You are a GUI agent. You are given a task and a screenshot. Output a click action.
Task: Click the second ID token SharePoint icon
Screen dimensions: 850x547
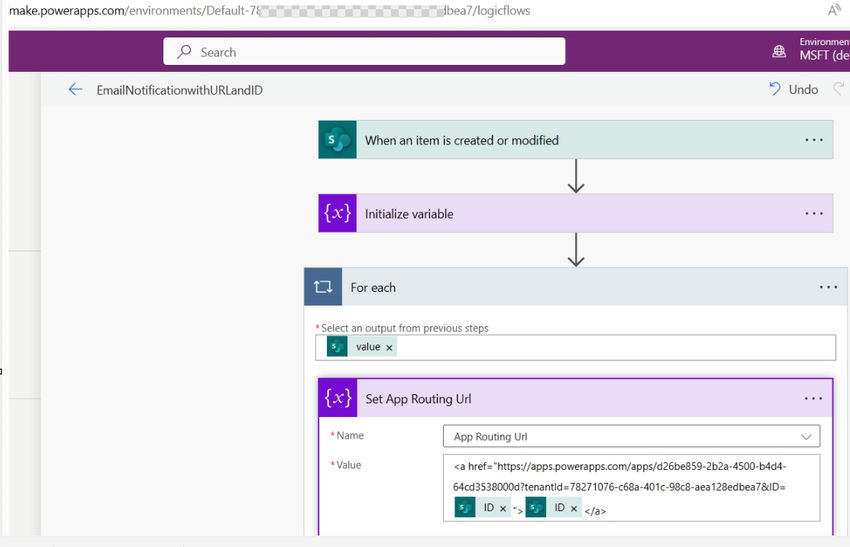[536, 507]
